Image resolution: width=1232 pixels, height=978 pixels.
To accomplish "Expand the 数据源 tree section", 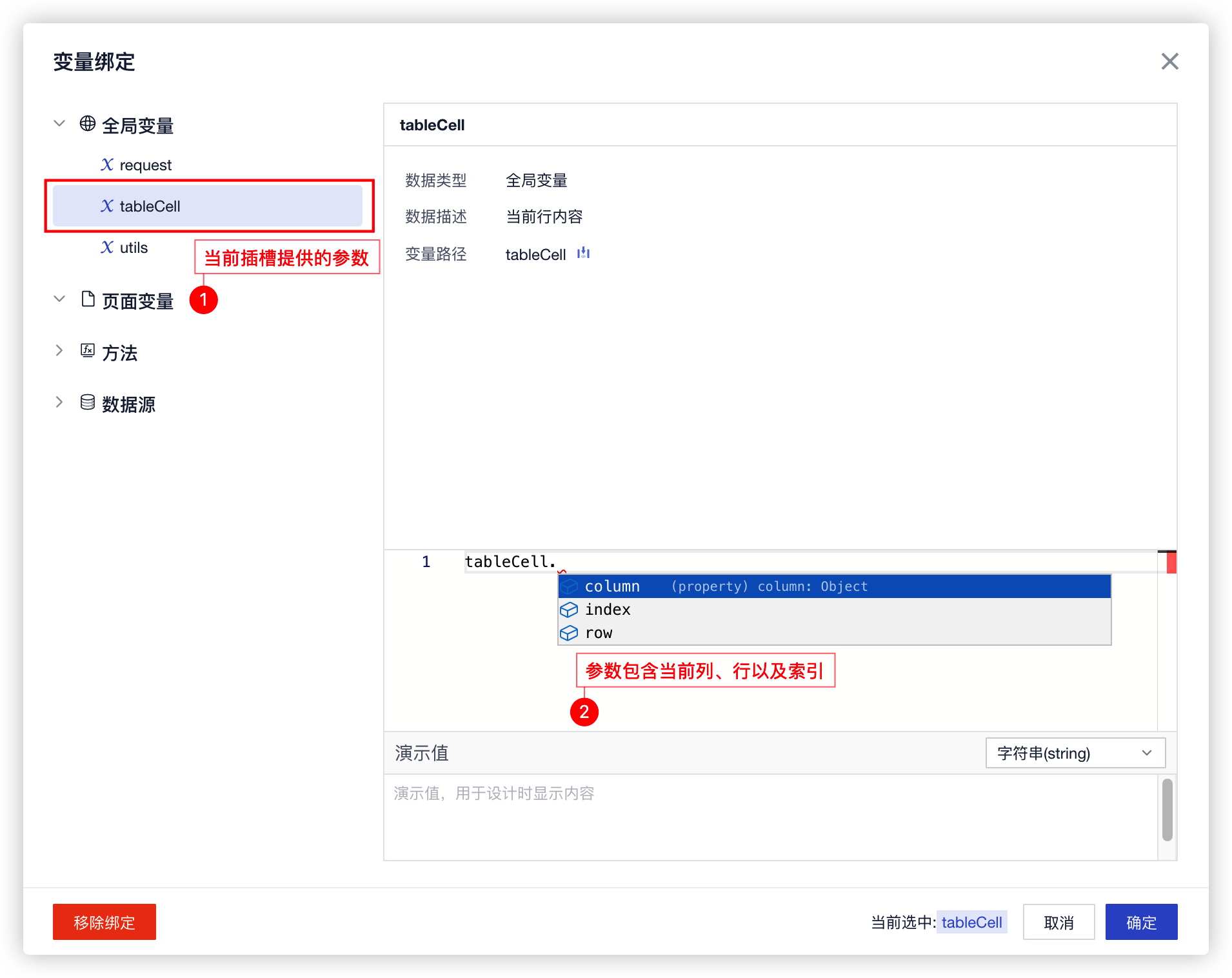I will 59,403.
